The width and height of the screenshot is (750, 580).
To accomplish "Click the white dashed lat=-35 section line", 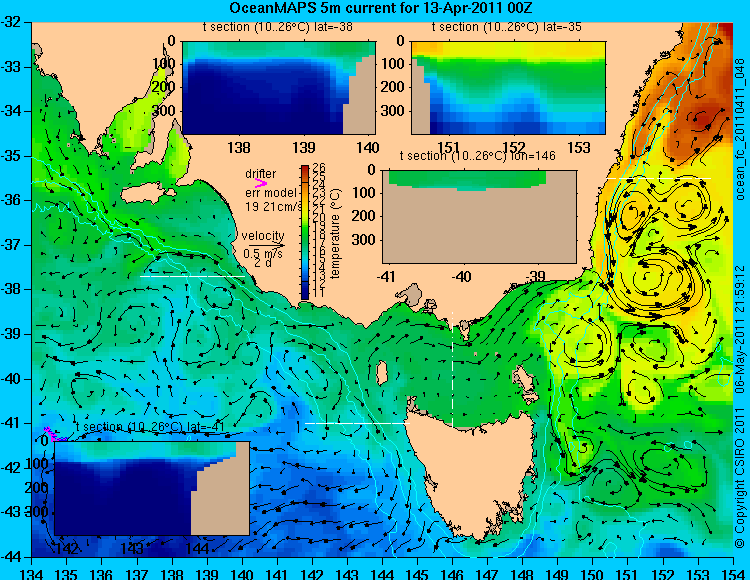I will [658, 178].
